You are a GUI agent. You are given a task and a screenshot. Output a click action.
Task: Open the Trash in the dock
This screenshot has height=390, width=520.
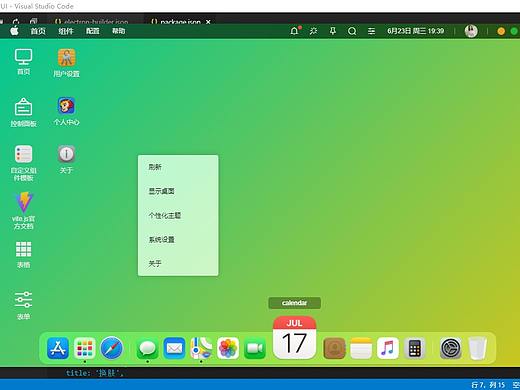[x=477, y=348]
